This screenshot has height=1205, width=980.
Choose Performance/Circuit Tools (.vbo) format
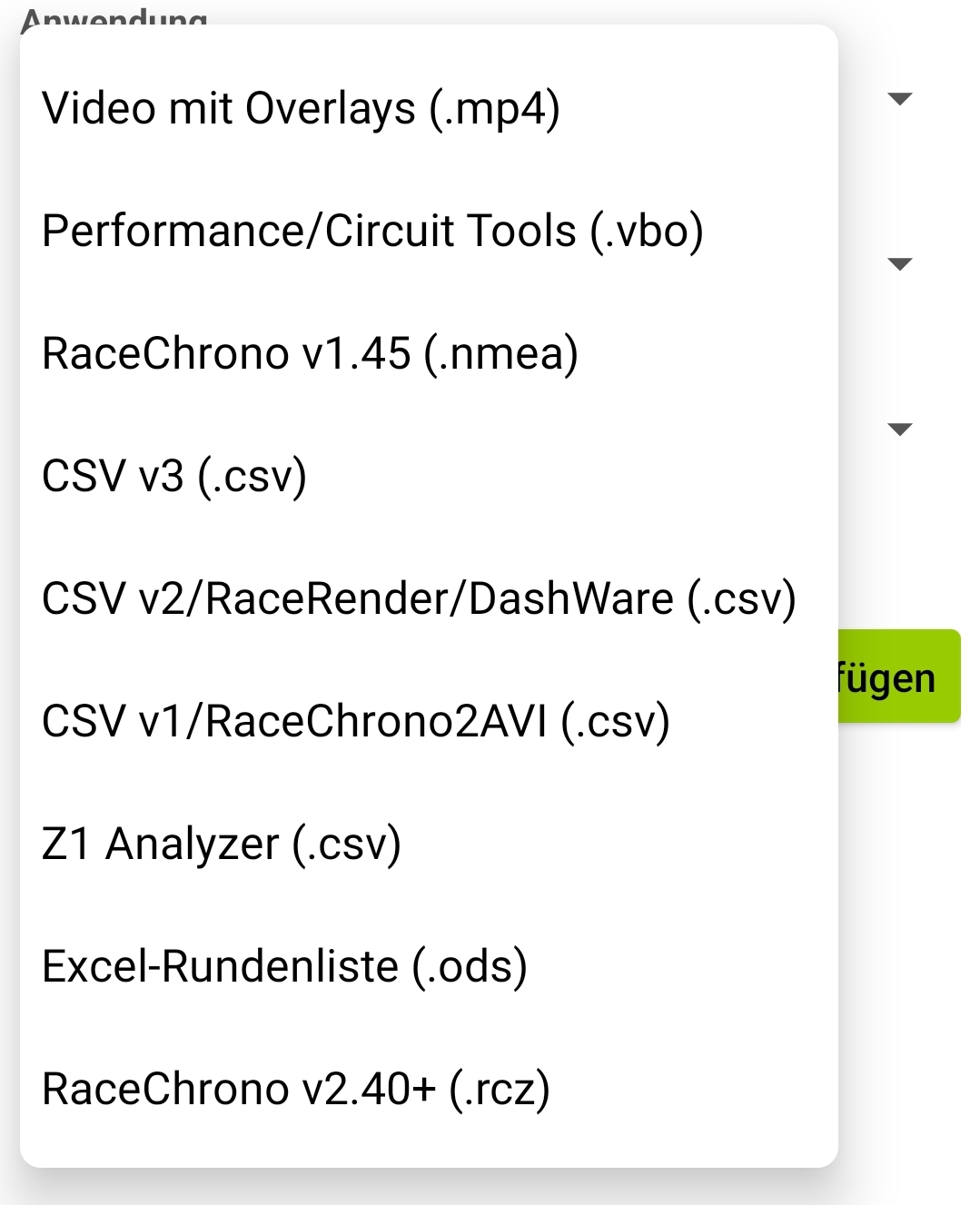coord(372,232)
